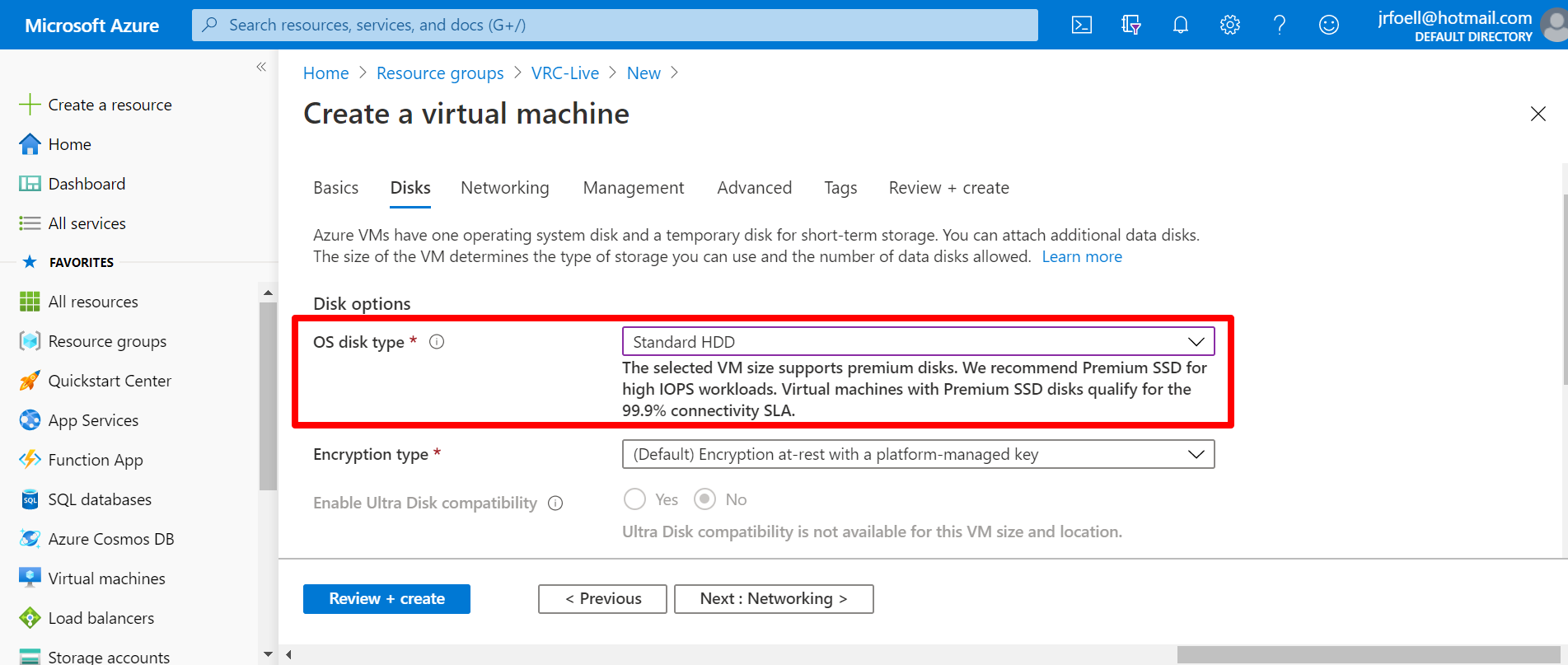The image size is (1568, 665).
Task: Click the Function App lightning icon
Action: click(30, 460)
